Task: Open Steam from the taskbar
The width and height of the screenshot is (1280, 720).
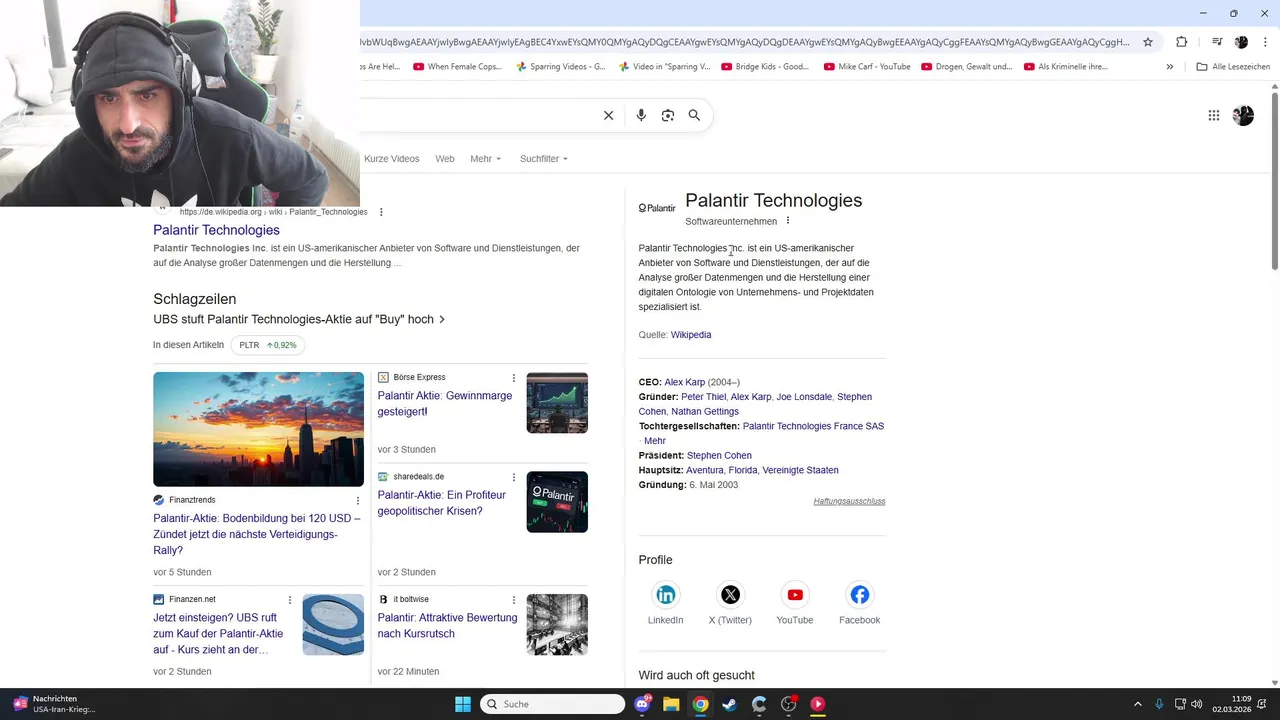Action: click(x=730, y=704)
